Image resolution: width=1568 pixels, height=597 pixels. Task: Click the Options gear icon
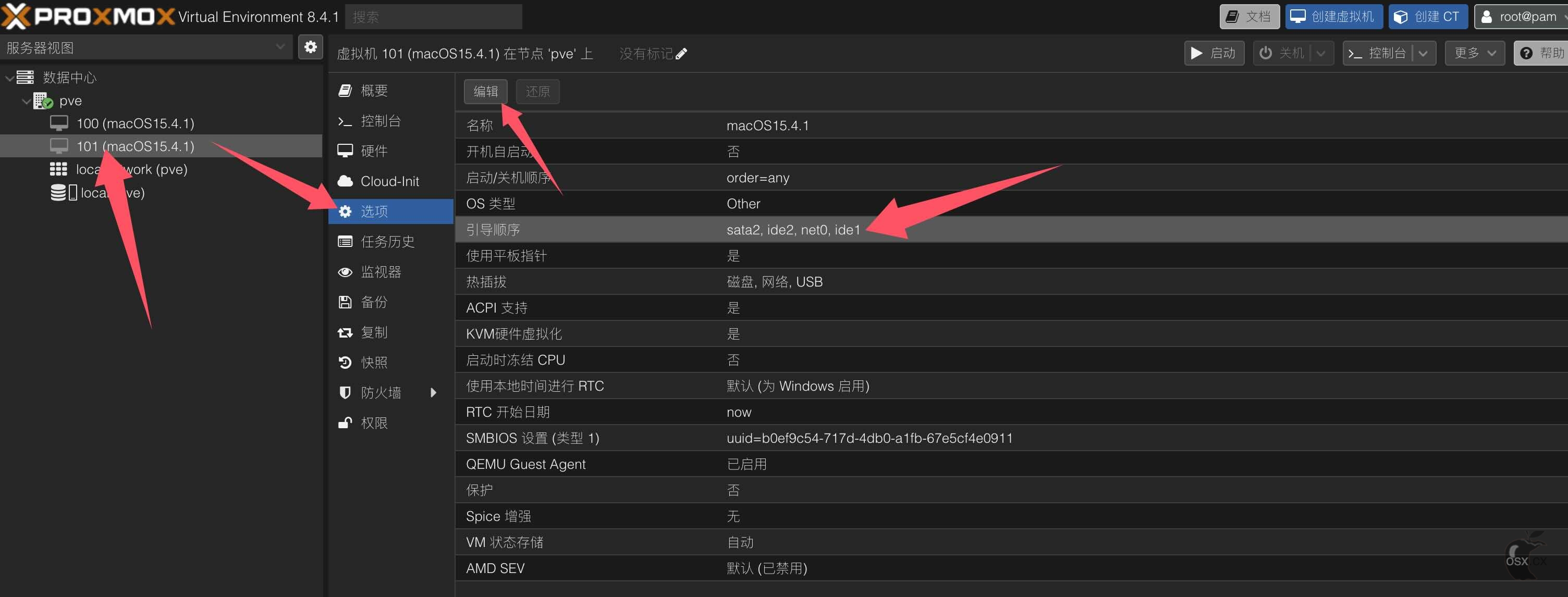coord(345,211)
